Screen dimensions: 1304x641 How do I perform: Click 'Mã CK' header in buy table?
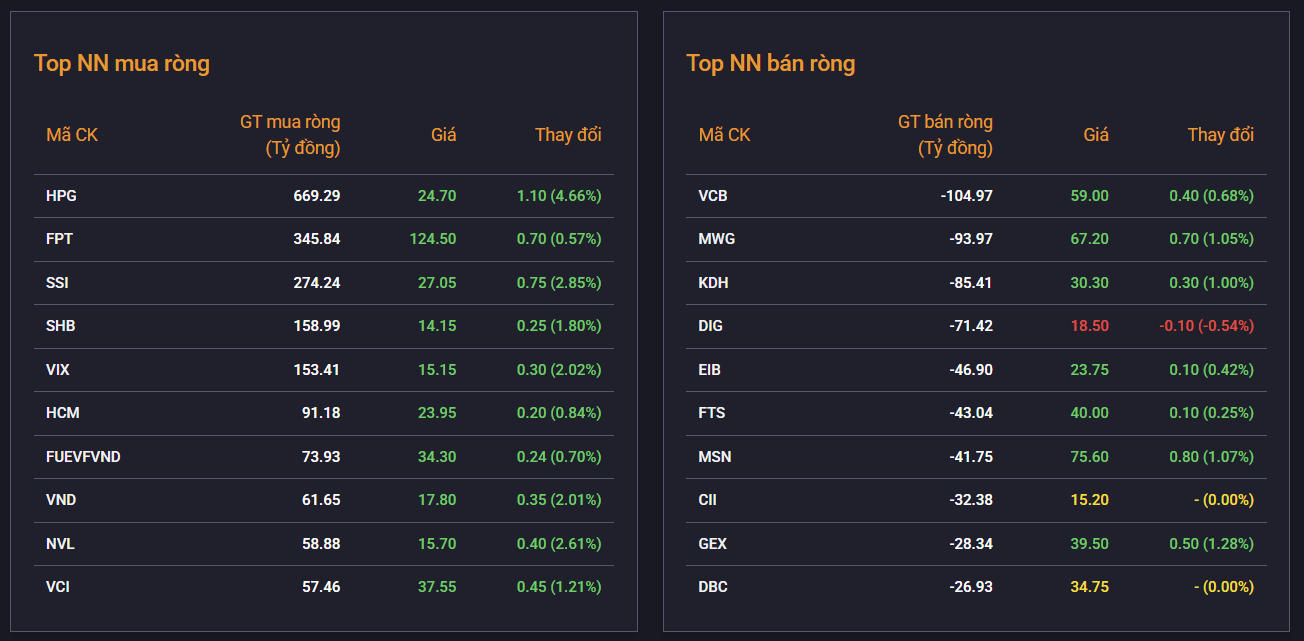pos(72,135)
